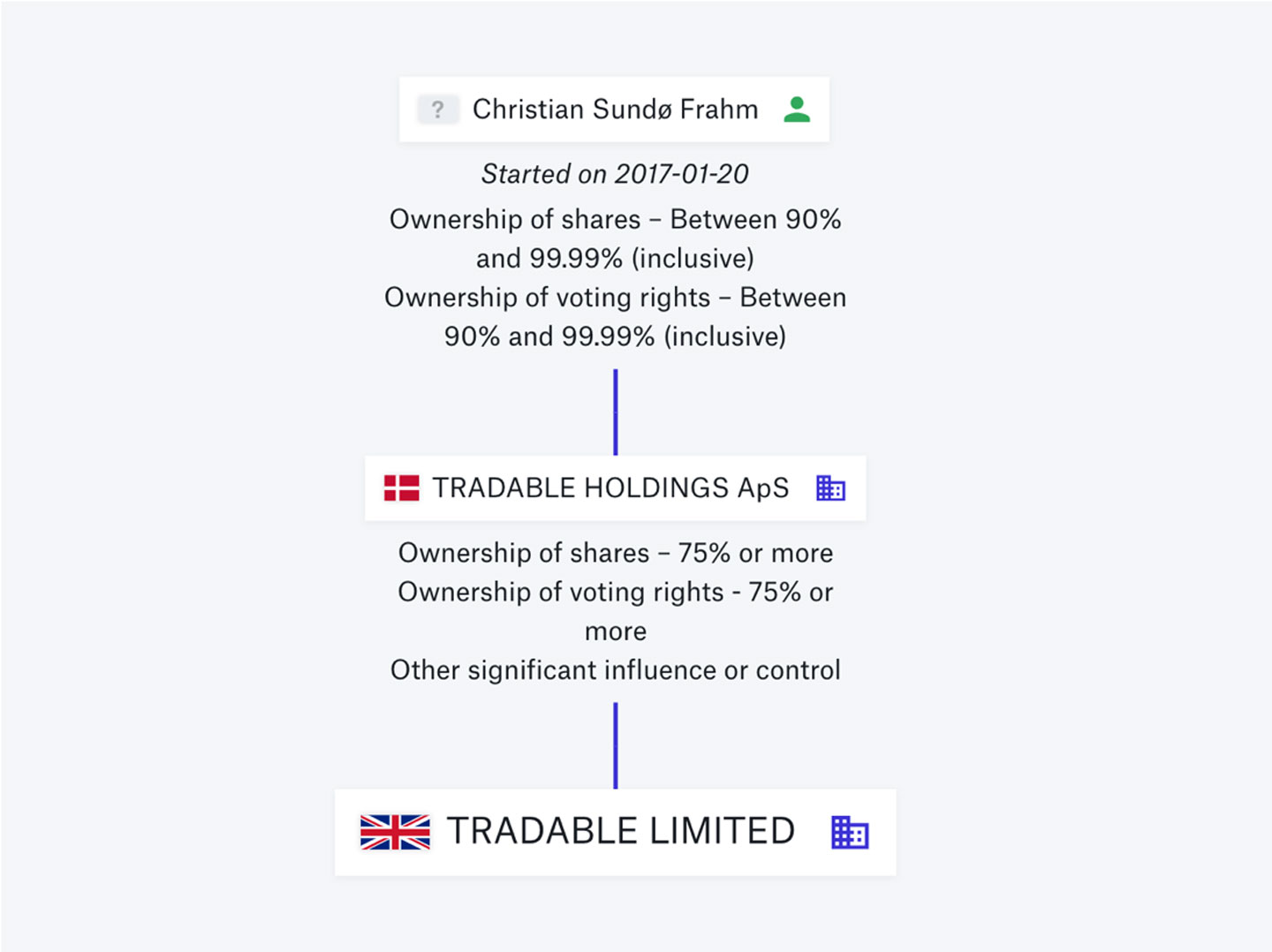
Task: Open the TRADABLE LIMITED company name
Action: [621, 832]
